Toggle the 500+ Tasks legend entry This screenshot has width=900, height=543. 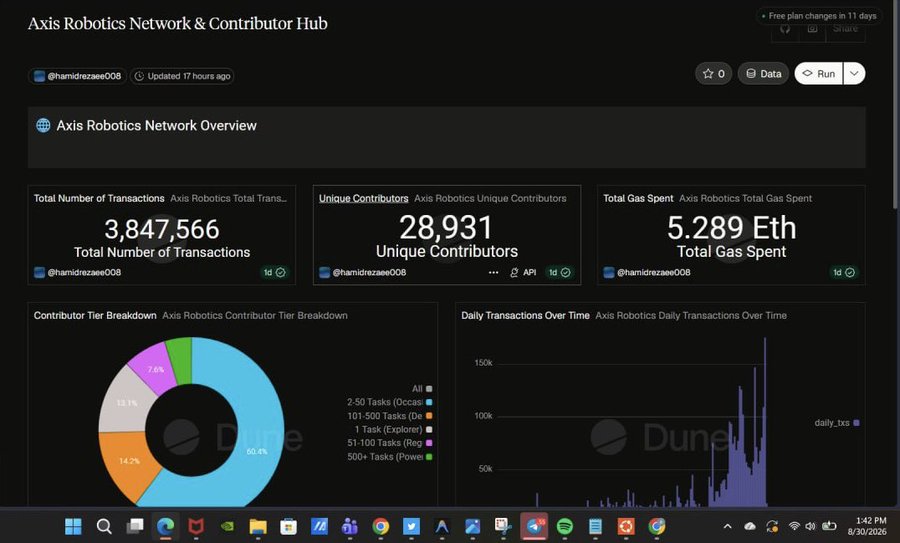click(390, 456)
